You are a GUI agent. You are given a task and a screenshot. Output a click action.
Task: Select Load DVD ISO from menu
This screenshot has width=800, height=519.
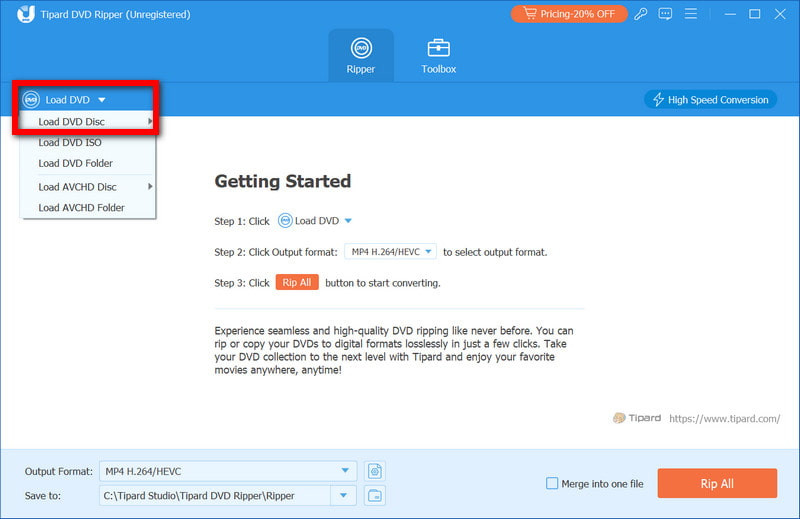(x=70, y=143)
